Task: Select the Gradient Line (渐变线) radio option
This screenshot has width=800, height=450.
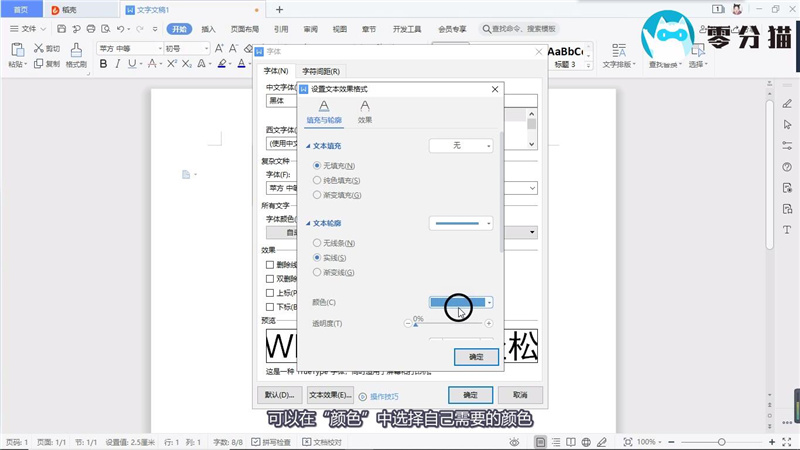Action: (x=318, y=272)
